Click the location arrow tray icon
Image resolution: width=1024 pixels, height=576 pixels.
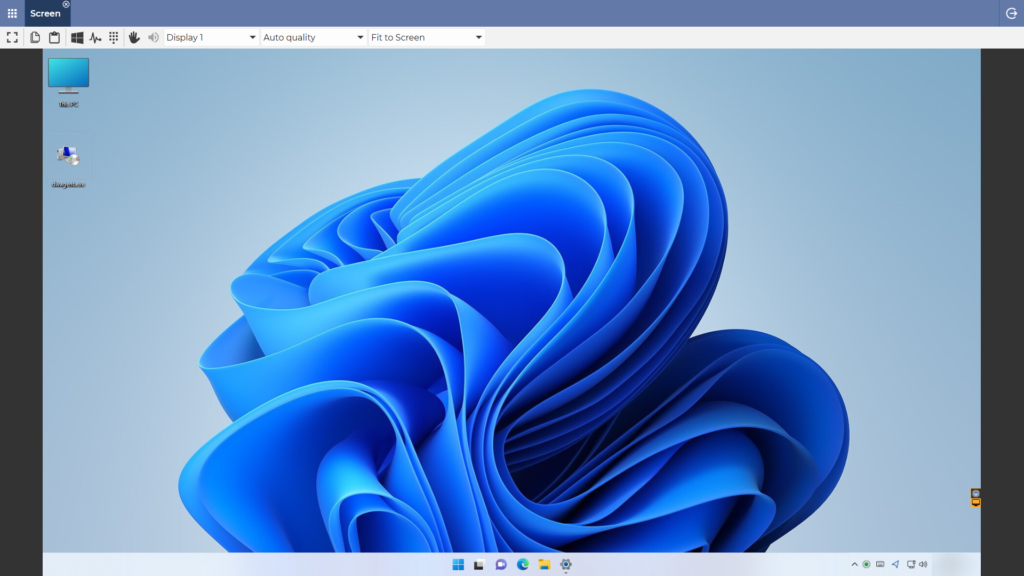895,564
